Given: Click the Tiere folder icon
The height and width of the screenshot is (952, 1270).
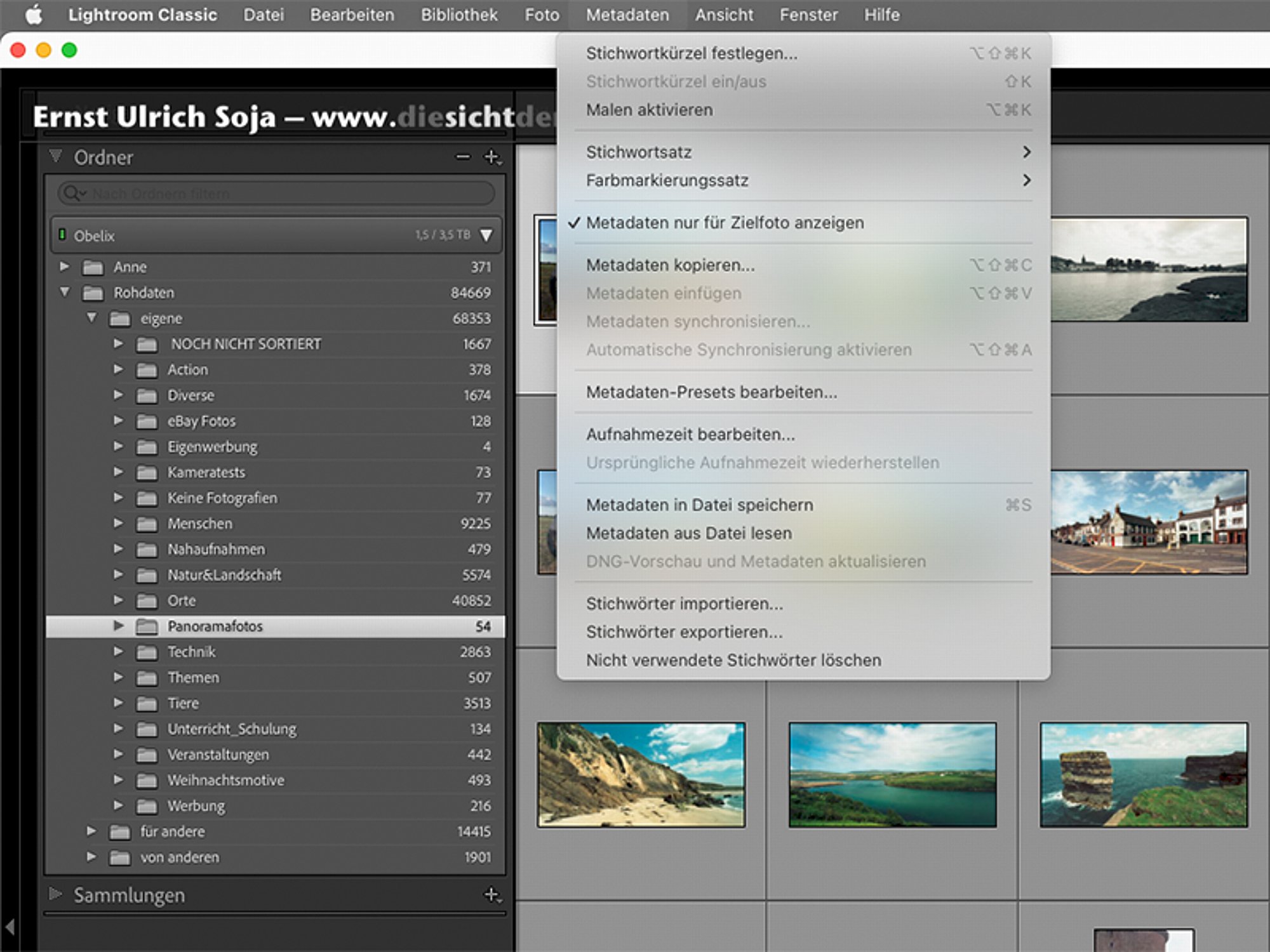Looking at the screenshot, I should 147,703.
